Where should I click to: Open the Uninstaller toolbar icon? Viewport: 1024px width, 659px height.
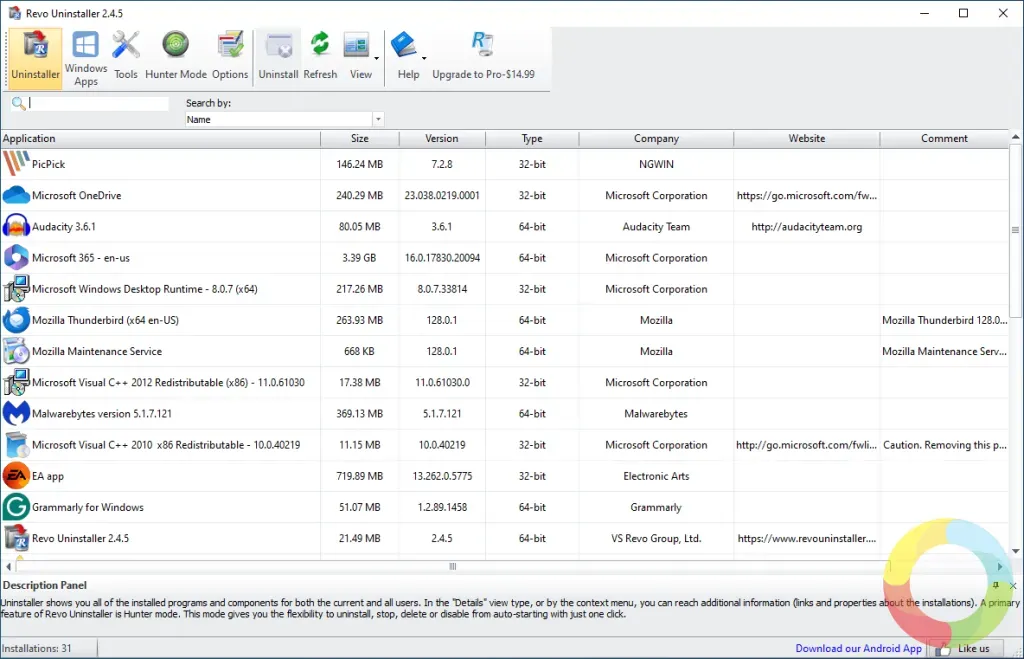[x=35, y=58]
